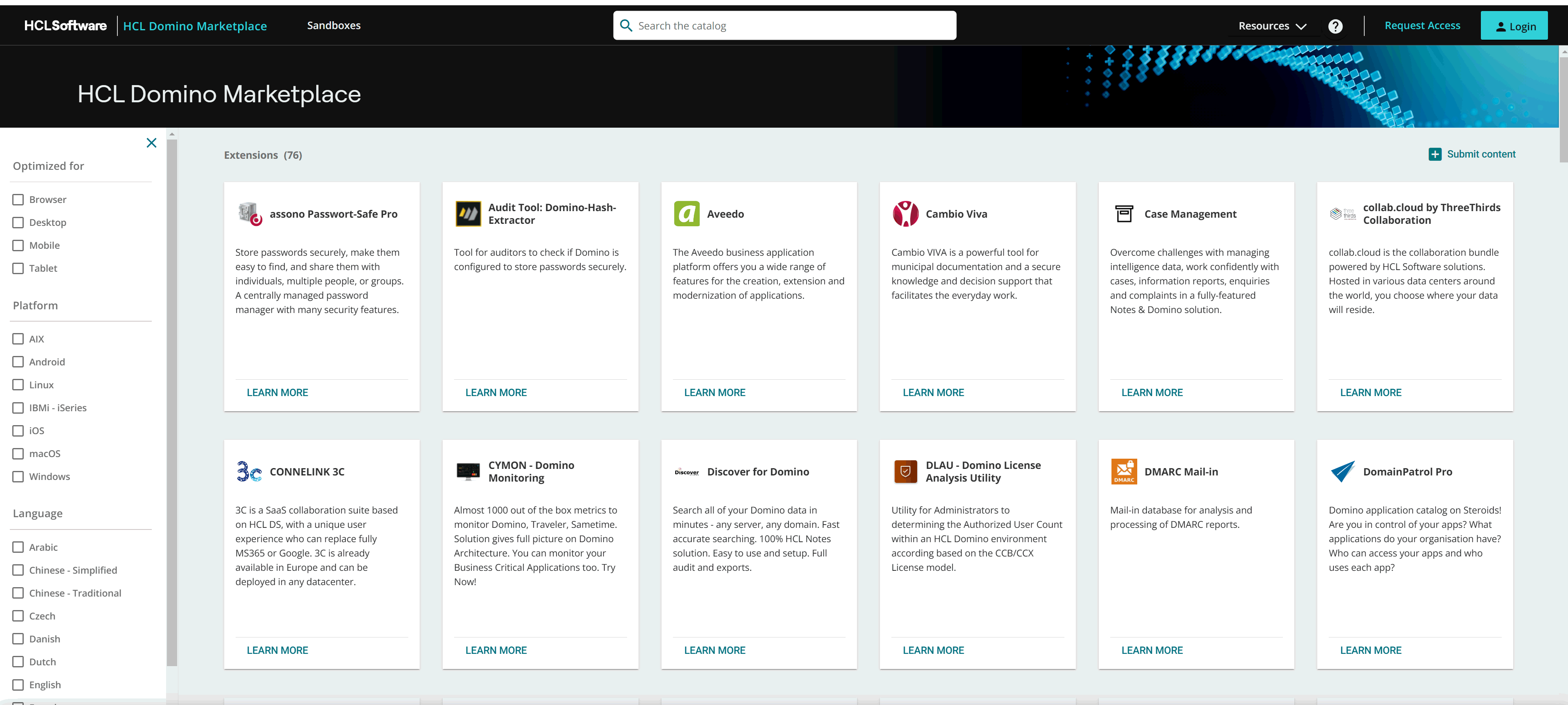This screenshot has width=1568, height=705.
Task: Learn more about DomainPatrol Pro
Action: coord(1371,650)
